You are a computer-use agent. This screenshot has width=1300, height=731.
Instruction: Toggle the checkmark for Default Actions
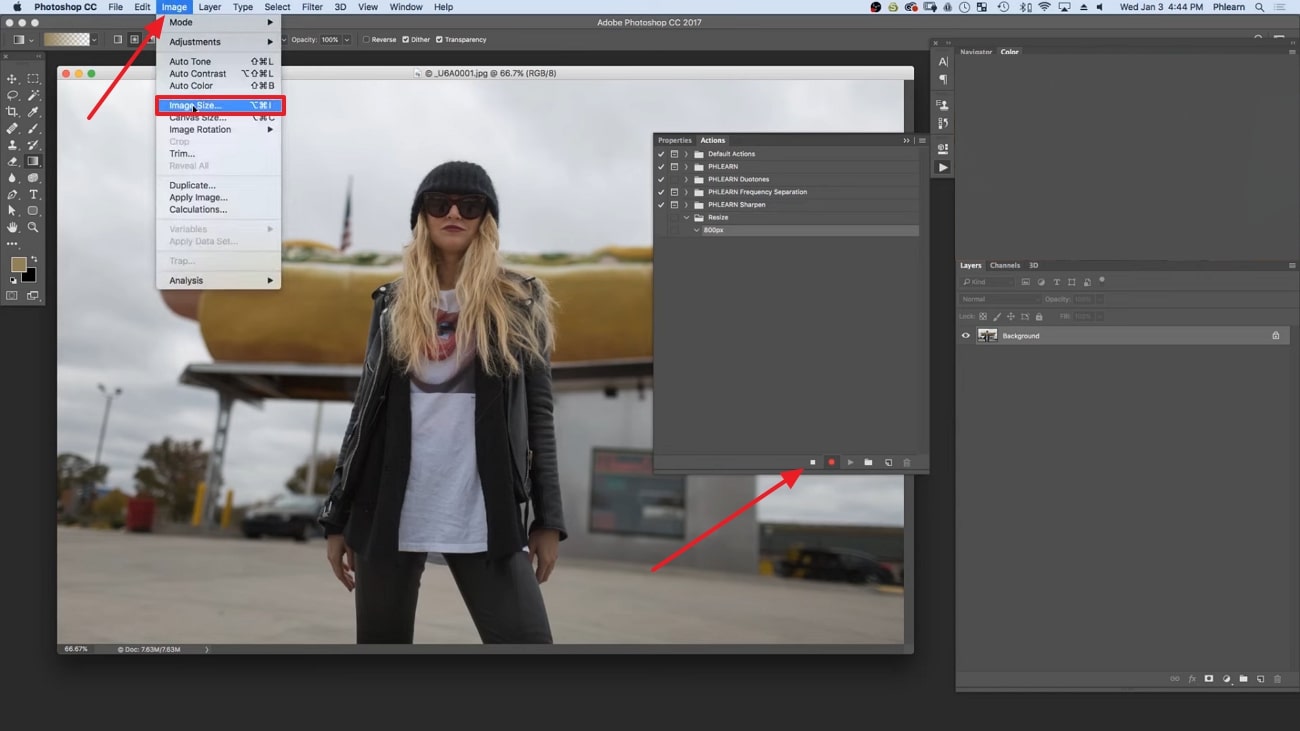(x=661, y=154)
